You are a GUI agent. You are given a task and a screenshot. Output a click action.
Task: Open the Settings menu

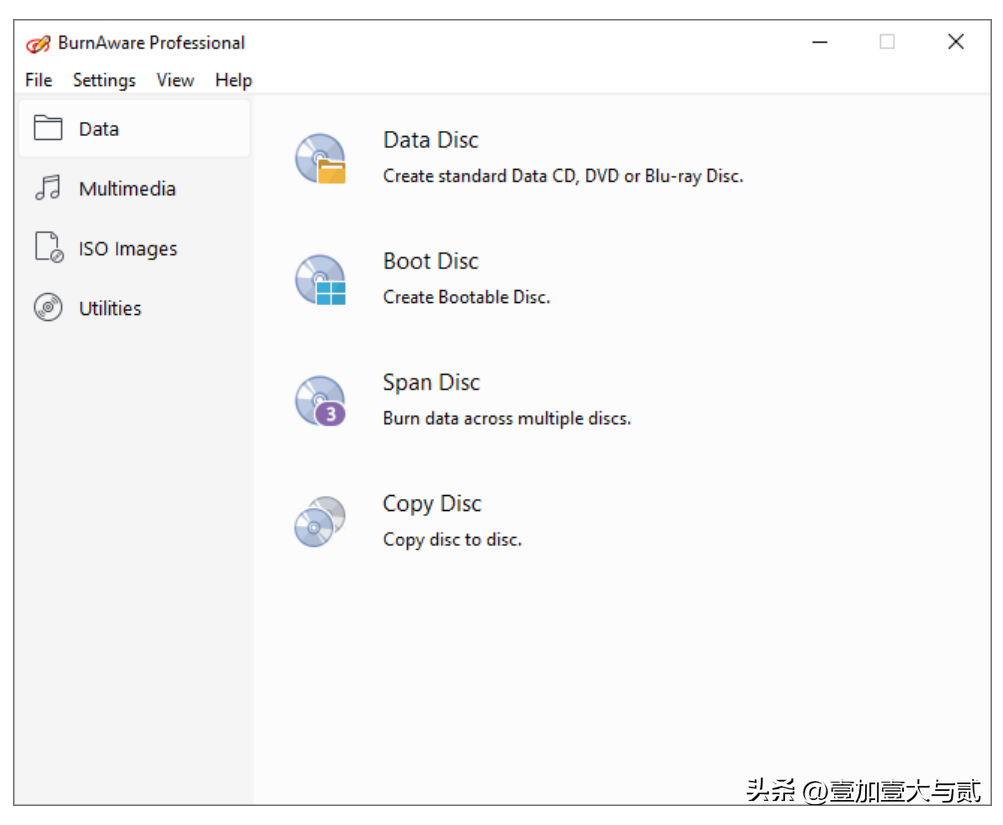click(x=104, y=80)
